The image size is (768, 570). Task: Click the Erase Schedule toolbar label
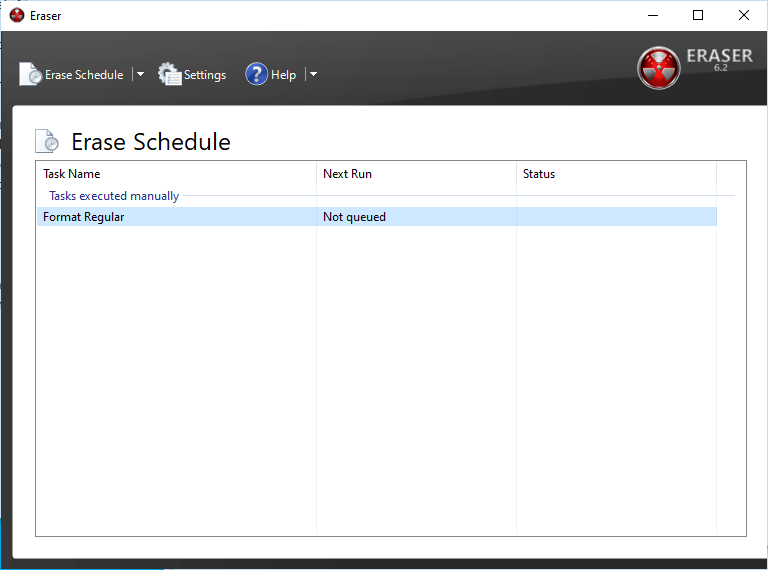85,75
